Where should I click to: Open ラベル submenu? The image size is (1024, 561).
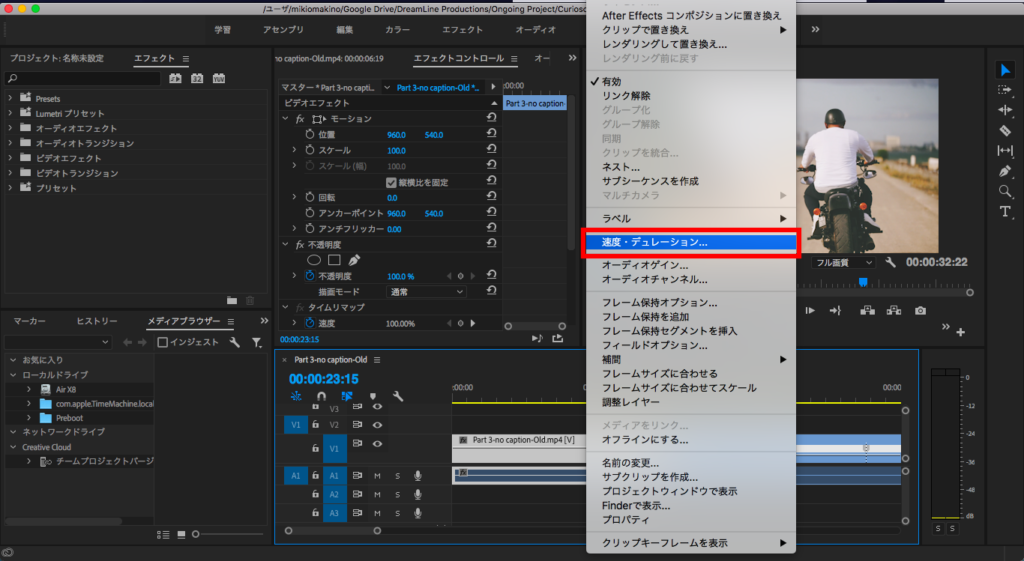coord(691,219)
